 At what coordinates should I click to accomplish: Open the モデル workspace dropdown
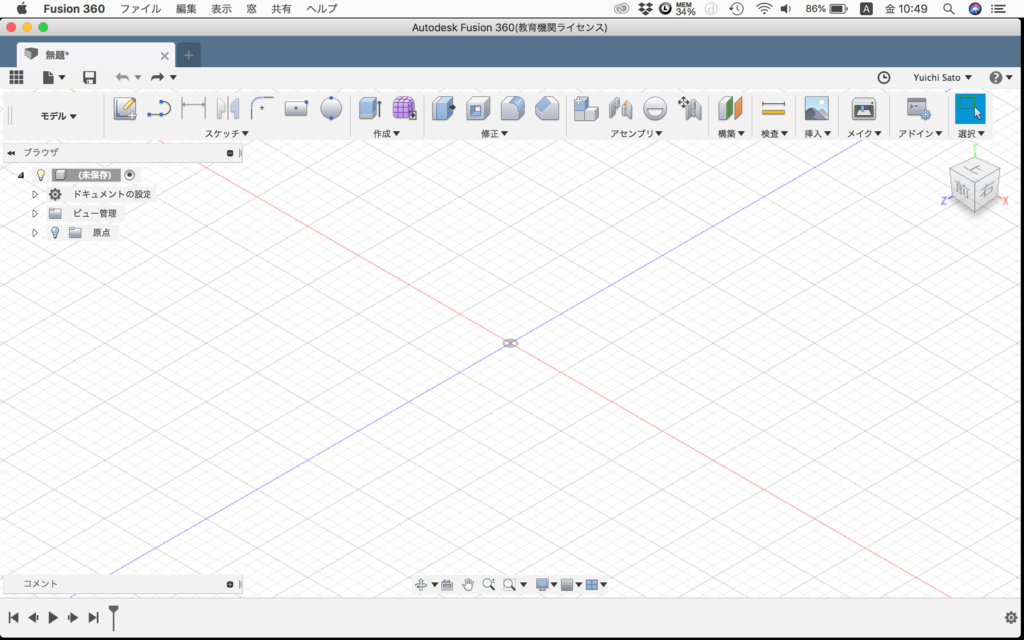(59, 116)
